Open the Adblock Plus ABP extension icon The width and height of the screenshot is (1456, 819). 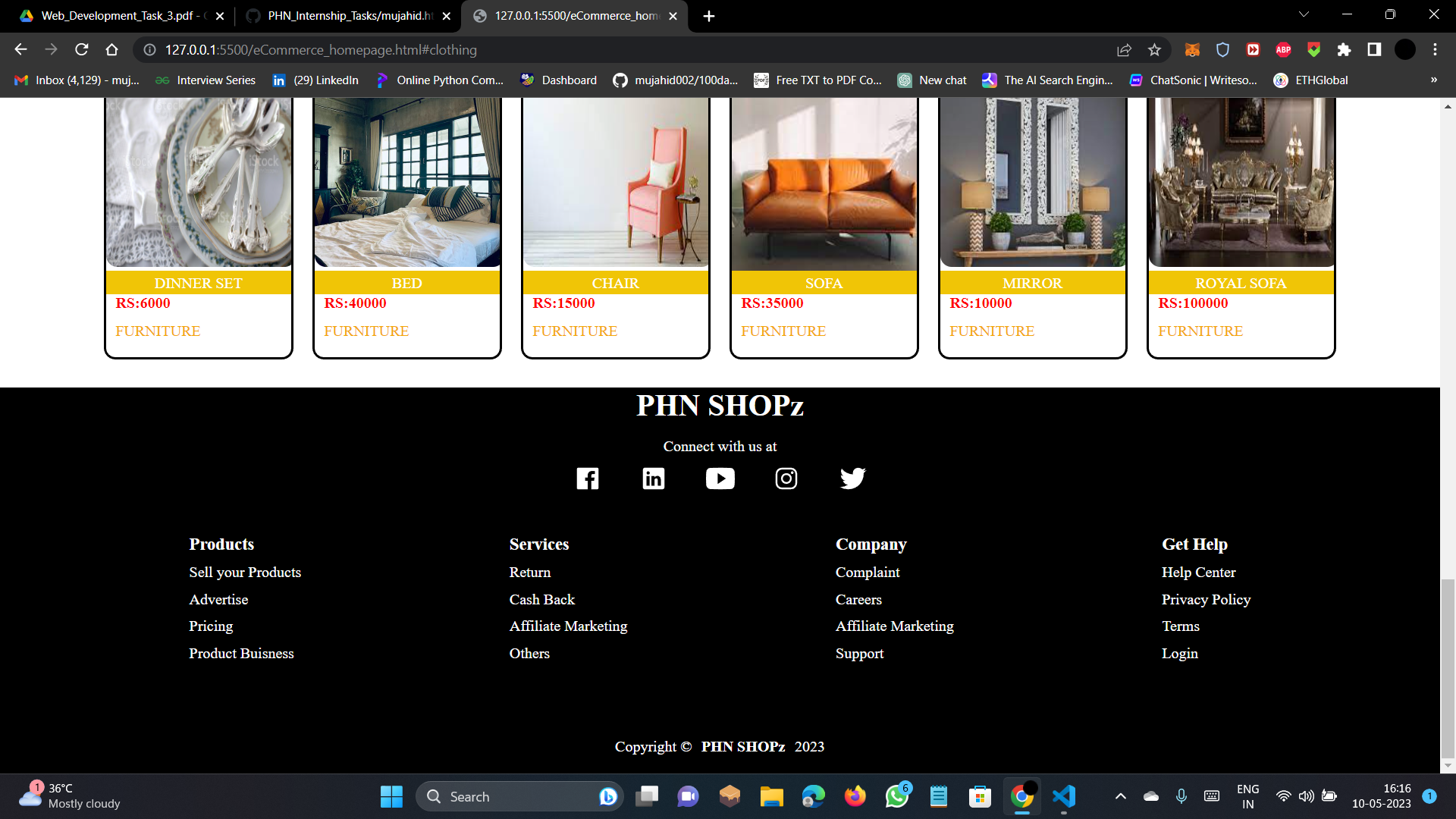pyautogui.click(x=1283, y=50)
